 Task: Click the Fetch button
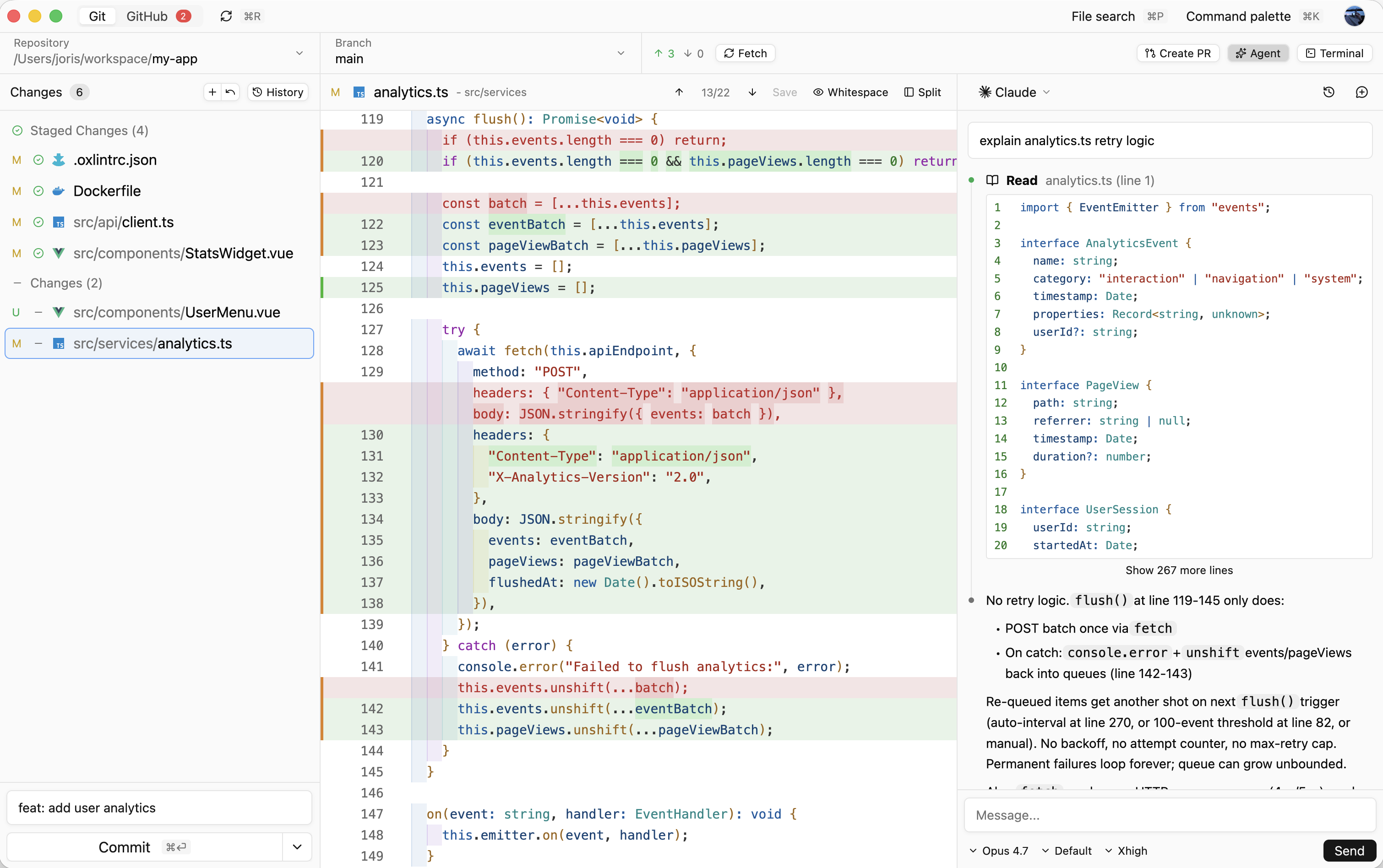[745, 54]
